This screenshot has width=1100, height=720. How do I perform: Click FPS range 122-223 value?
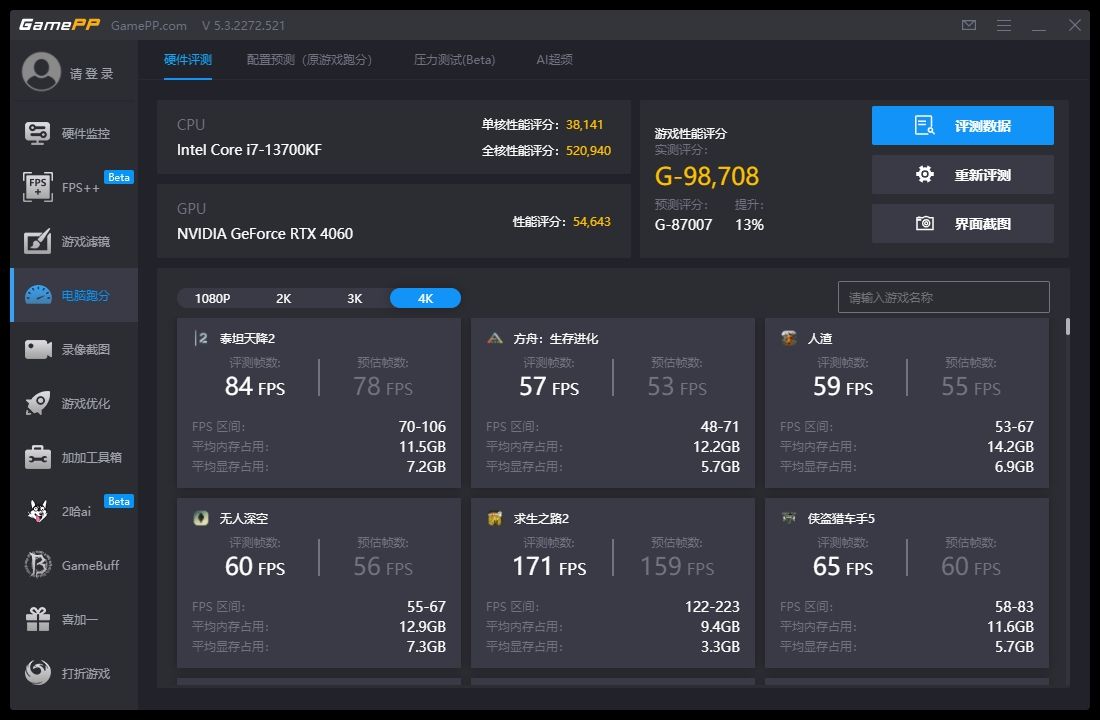[712, 606]
